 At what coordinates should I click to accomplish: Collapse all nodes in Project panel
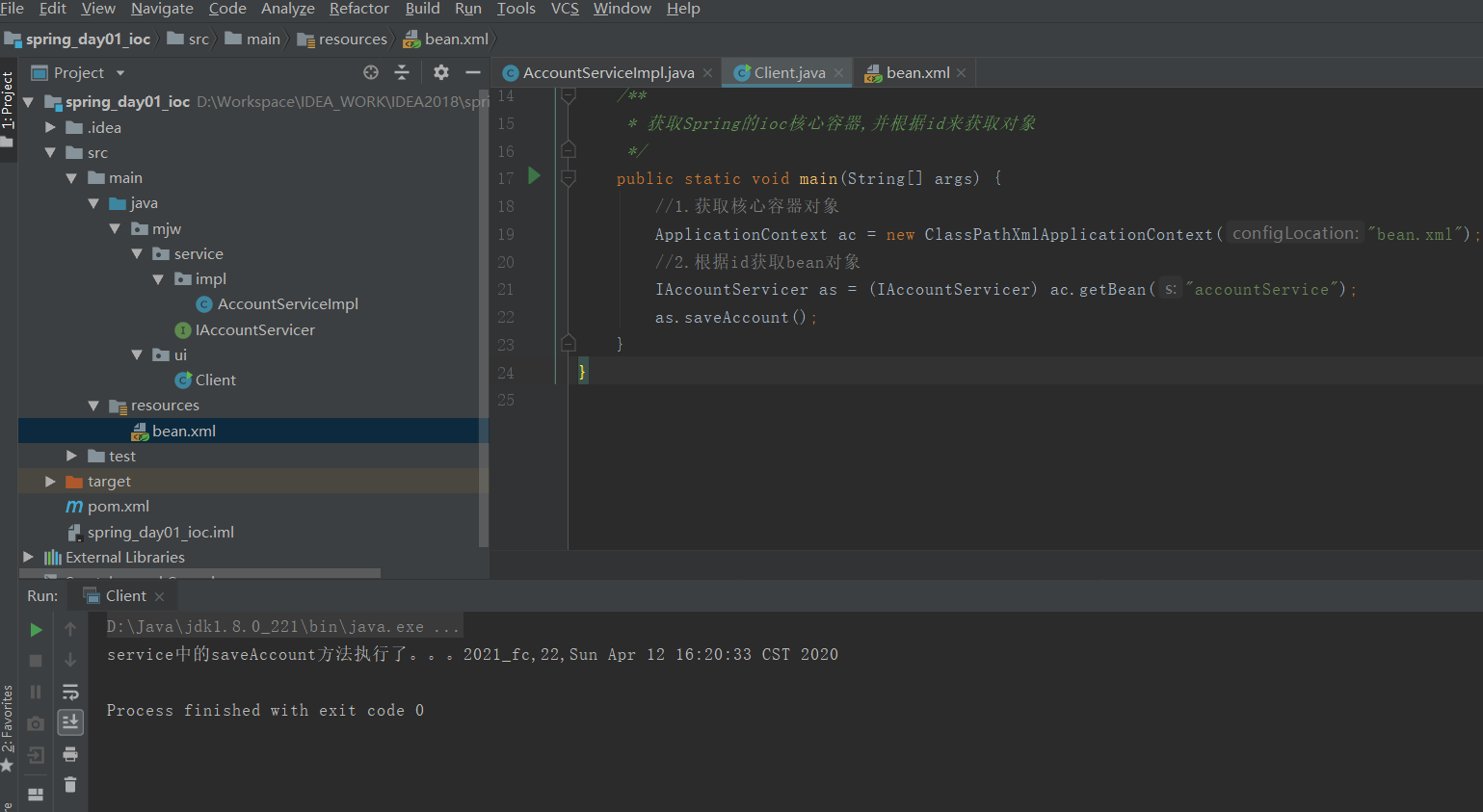click(x=402, y=72)
